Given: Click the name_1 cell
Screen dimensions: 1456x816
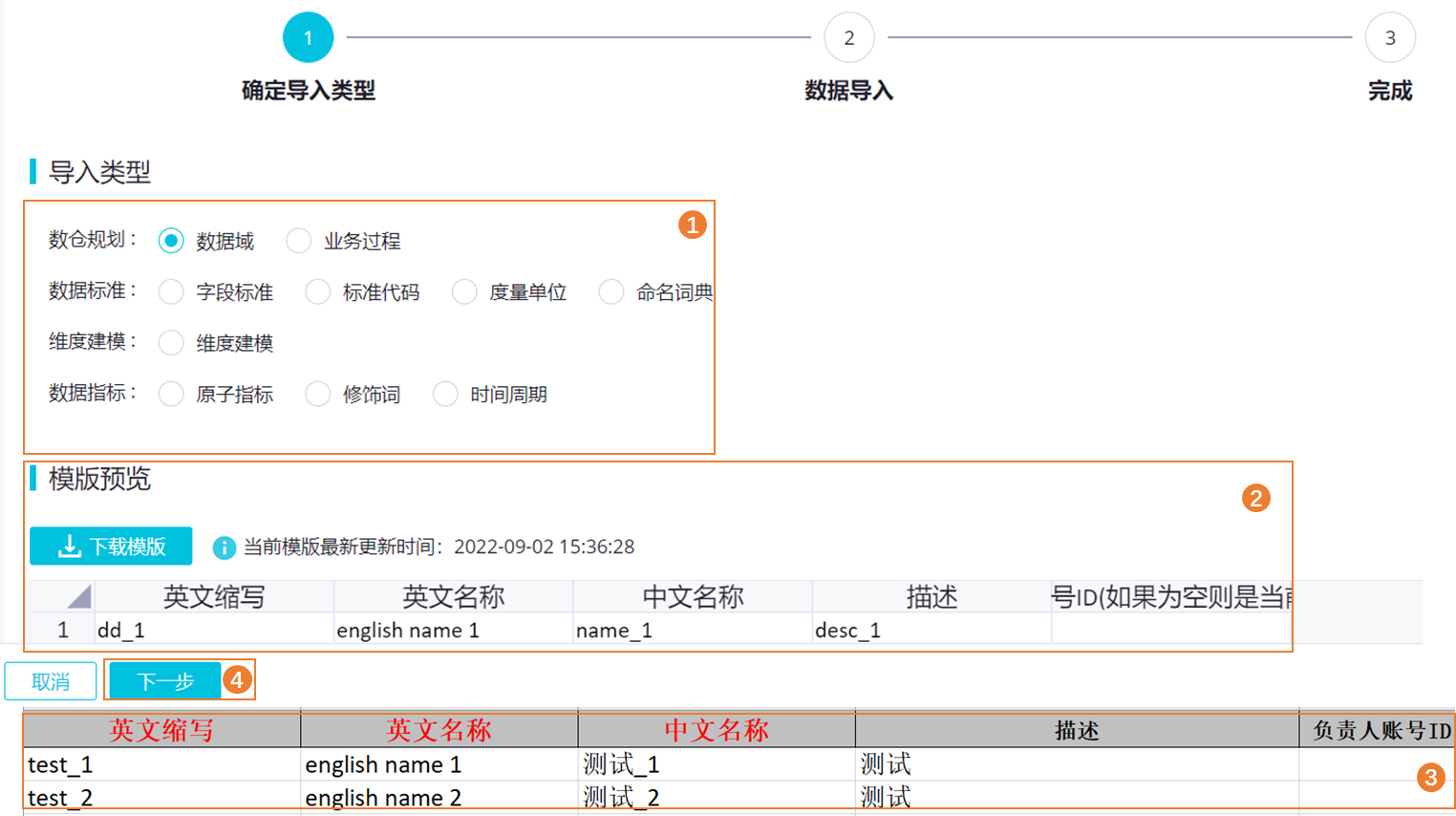Looking at the screenshot, I should 693,630.
